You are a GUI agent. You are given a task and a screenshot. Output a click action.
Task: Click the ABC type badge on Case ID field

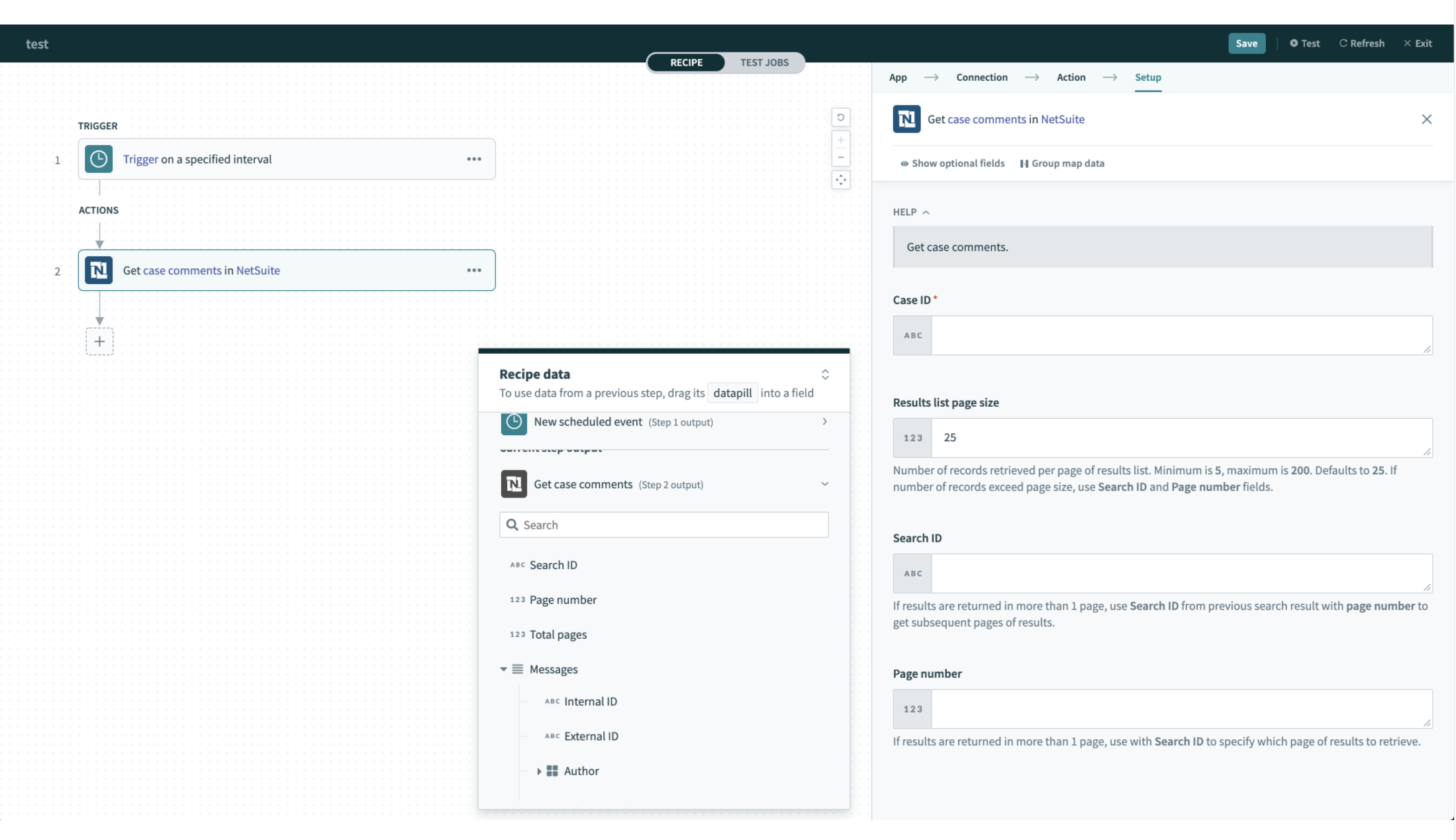pyautogui.click(x=912, y=335)
